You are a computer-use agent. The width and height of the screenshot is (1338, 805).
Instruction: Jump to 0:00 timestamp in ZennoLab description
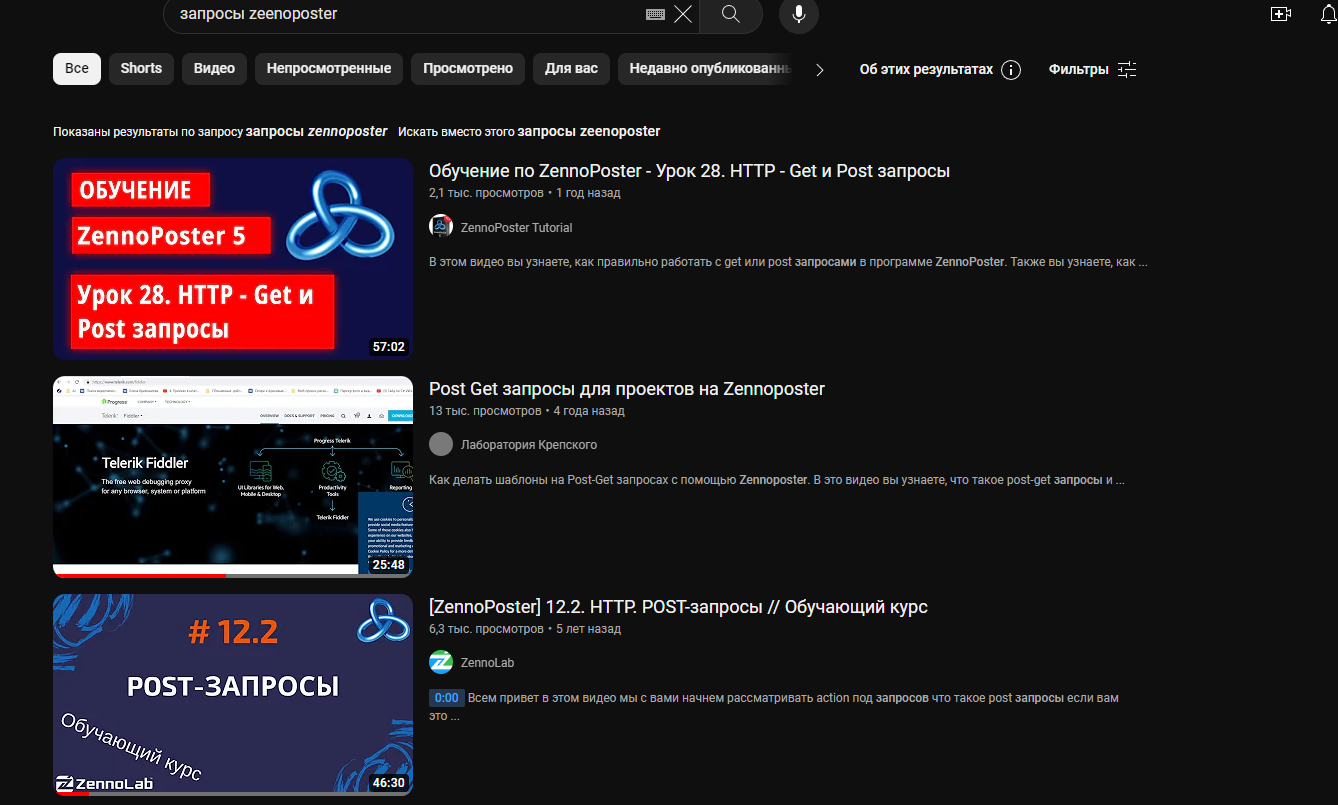(x=447, y=698)
